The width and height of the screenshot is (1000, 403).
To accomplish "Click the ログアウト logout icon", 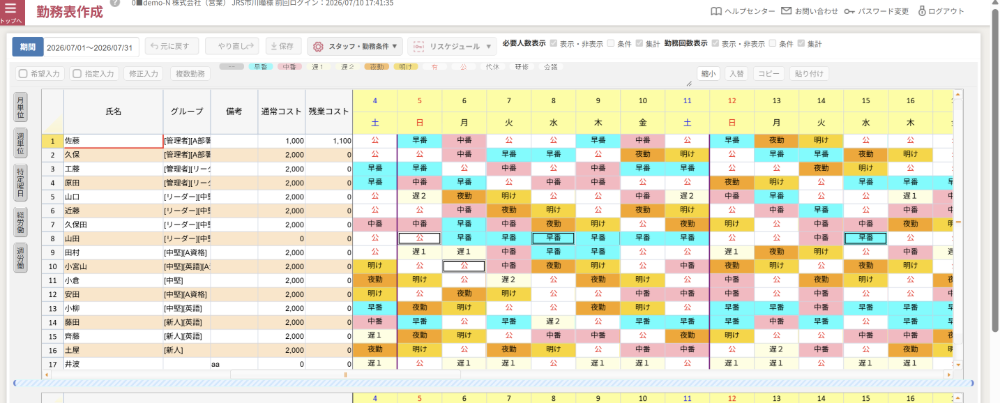I will (x=922, y=11).
